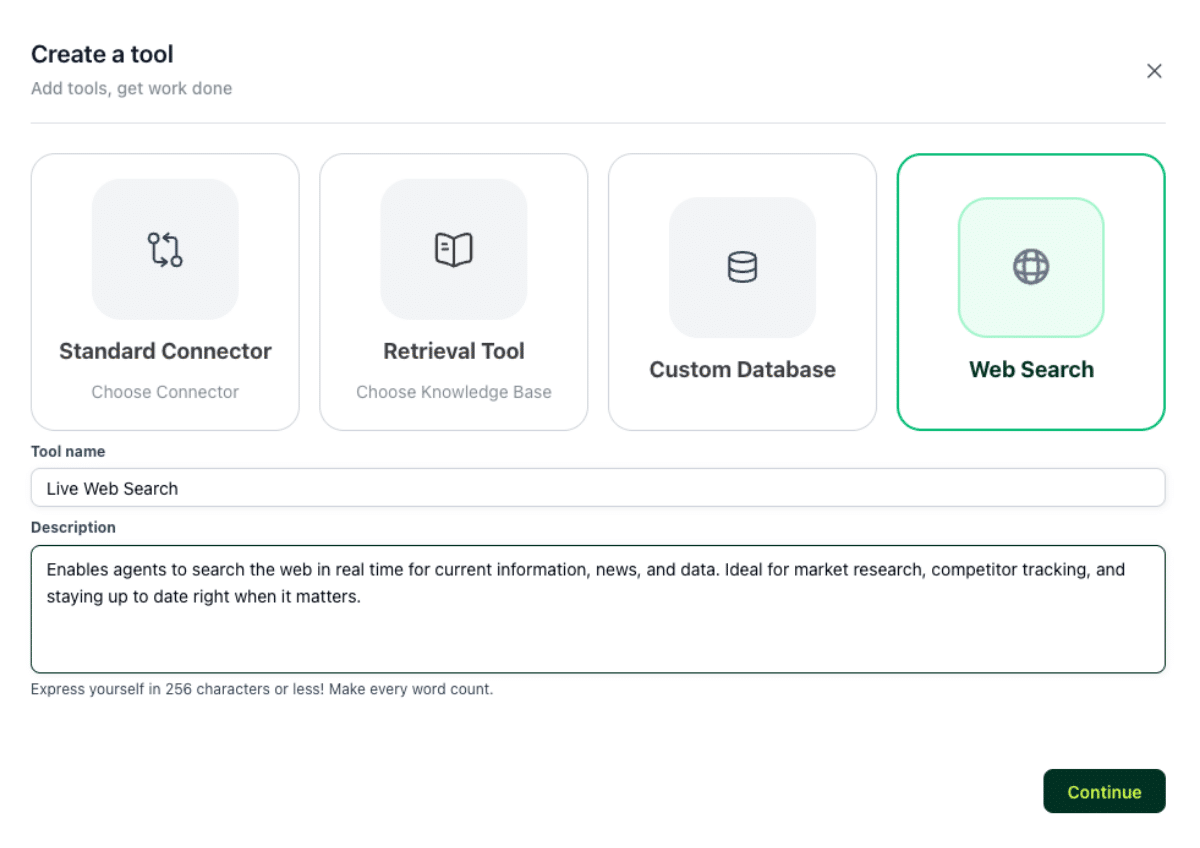
Task: Select the Web Search title text
Action: click(1031, 369)
